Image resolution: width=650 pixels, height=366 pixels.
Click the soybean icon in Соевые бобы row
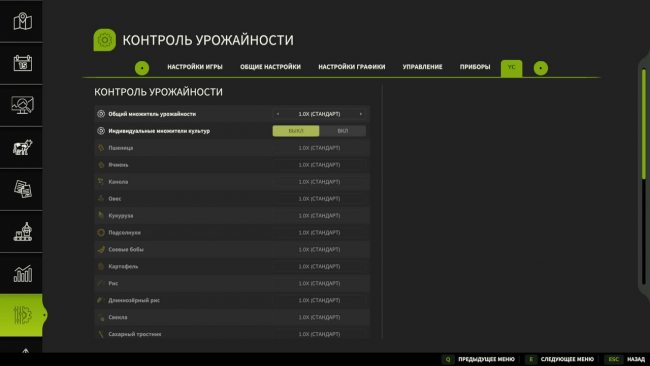(101, 250)
